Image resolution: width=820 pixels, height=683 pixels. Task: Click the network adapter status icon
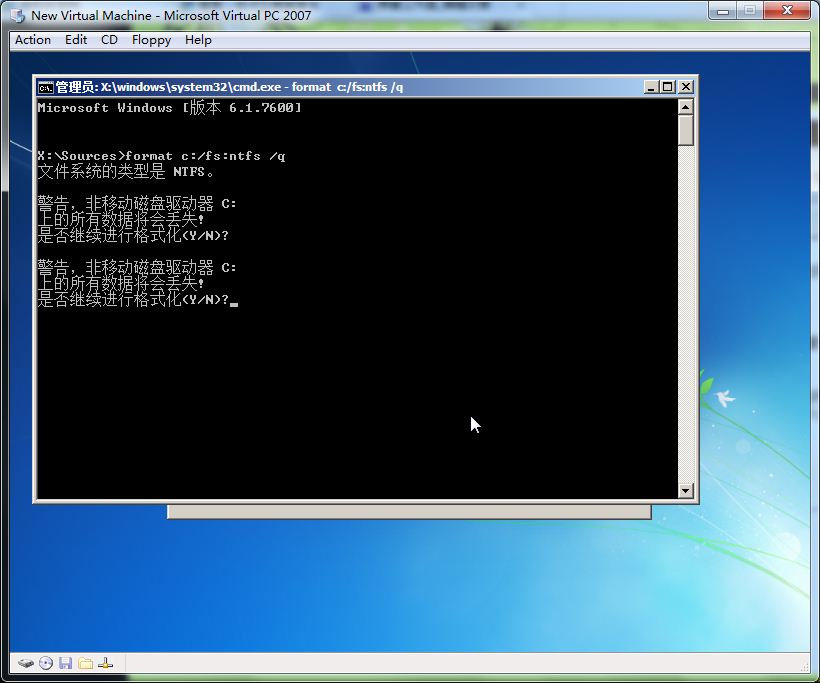107,662
